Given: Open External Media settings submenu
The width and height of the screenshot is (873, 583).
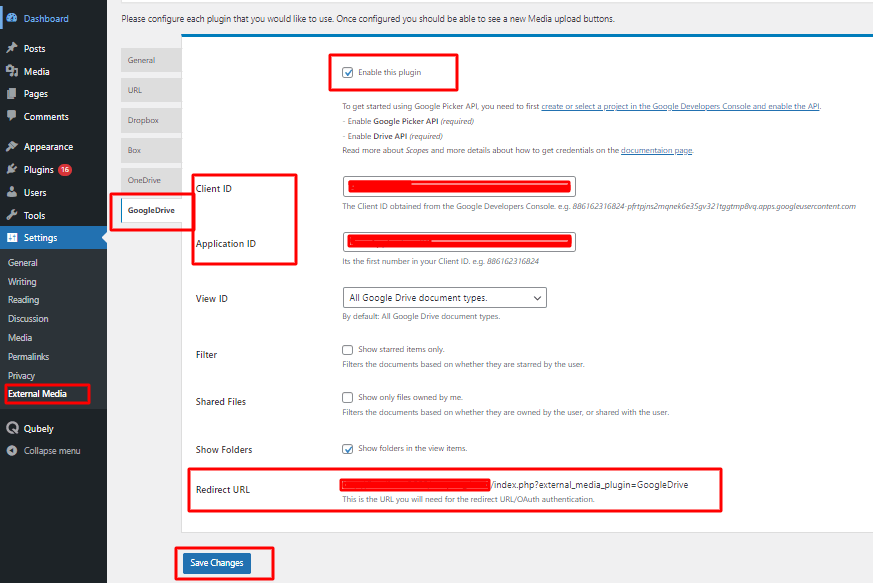Looking at the screenshot, I should (37, 394).
